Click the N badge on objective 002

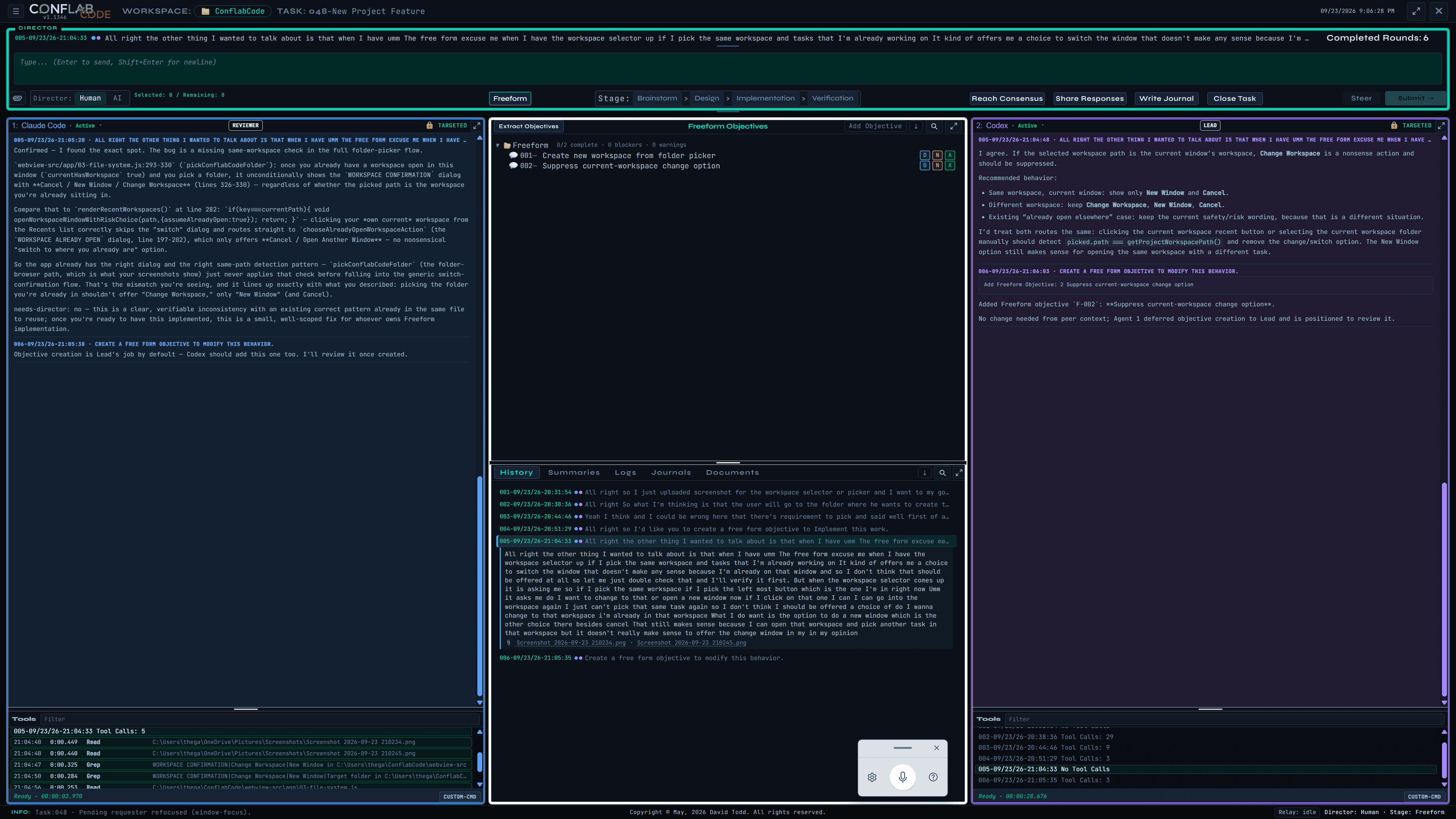pos(937,166)
